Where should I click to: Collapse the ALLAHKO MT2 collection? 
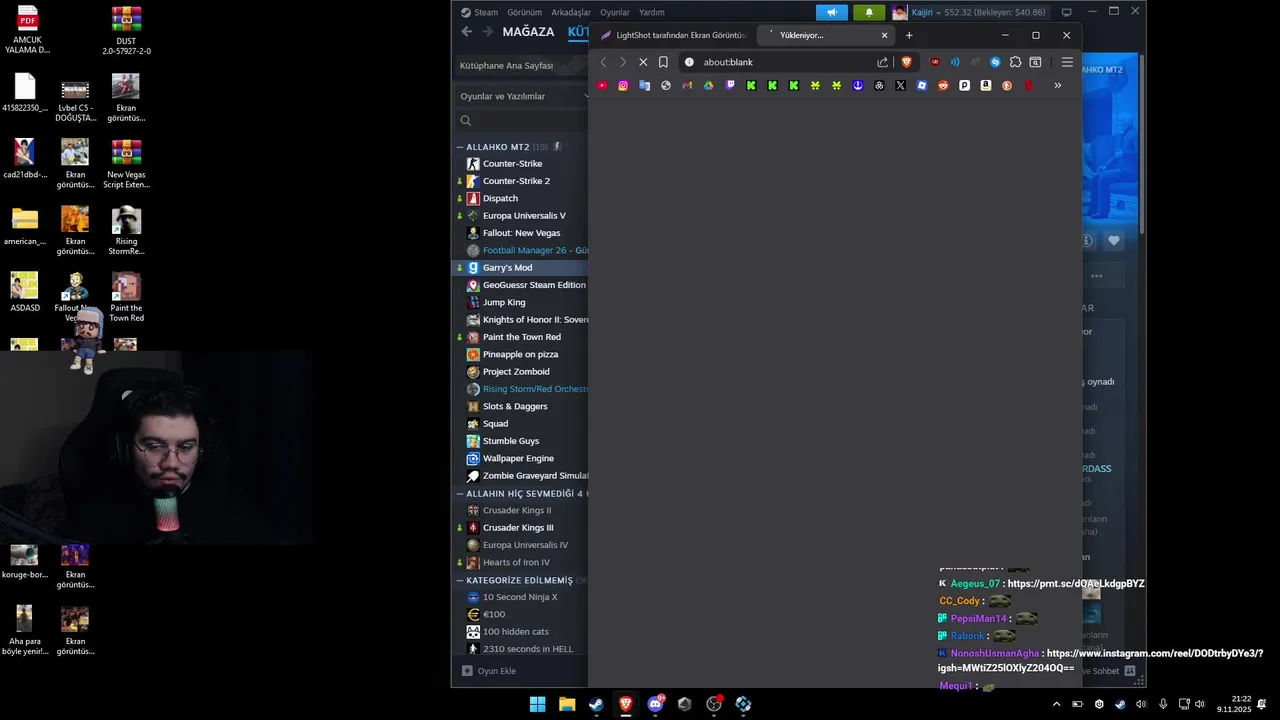460,147
